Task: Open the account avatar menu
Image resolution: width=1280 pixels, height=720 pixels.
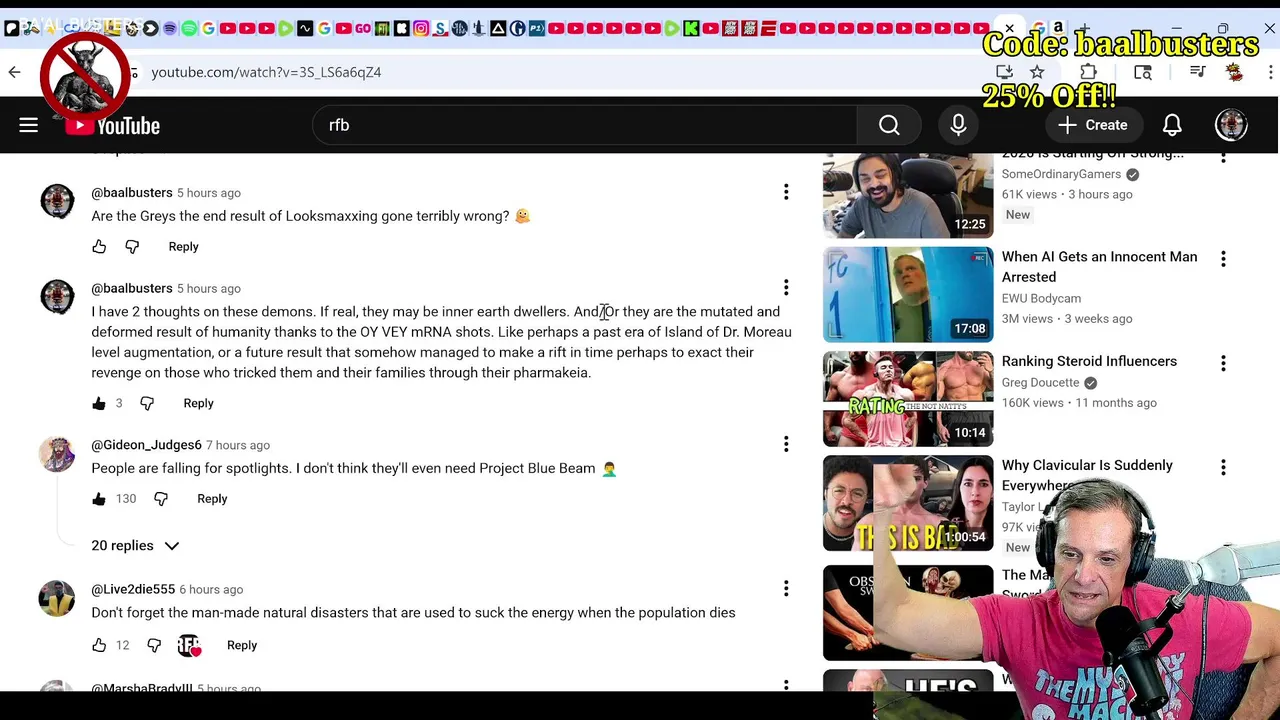Action: [1231, 125]
